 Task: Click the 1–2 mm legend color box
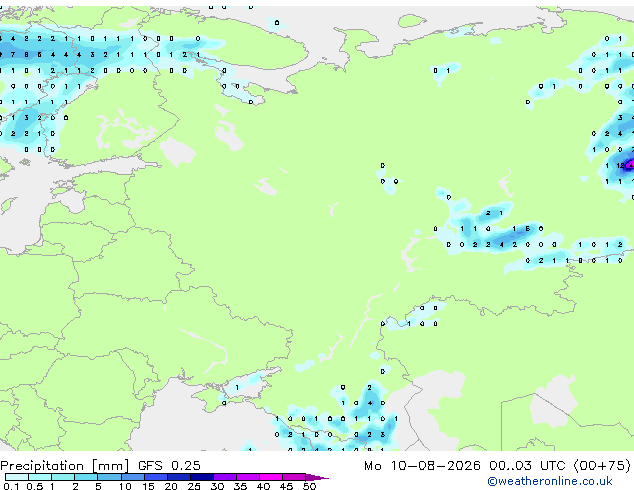[63, 477]
